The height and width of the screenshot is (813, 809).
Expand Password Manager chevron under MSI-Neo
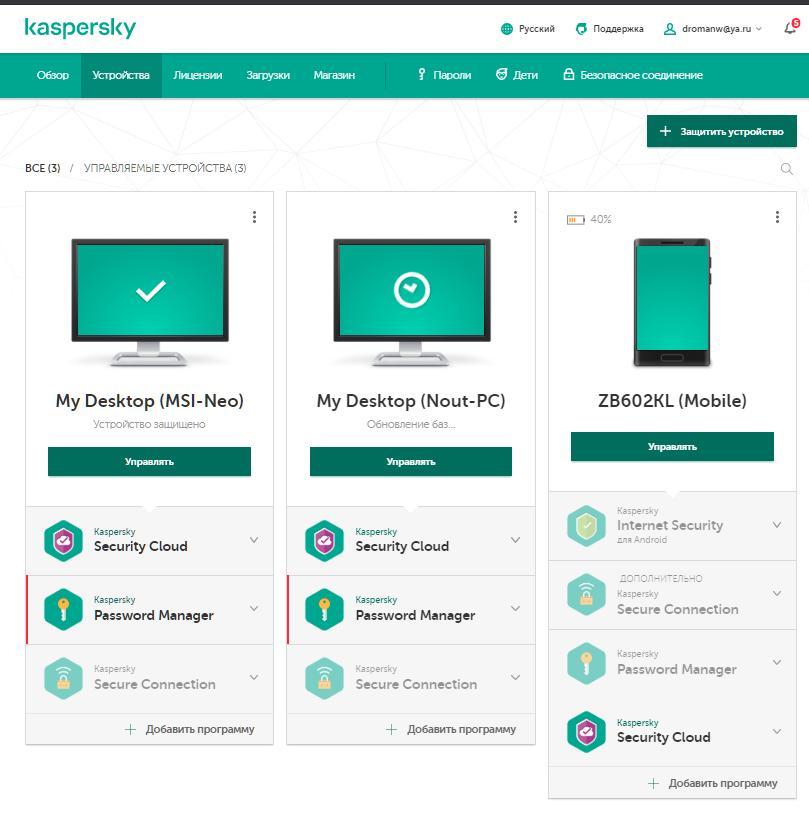click(254, 608)
